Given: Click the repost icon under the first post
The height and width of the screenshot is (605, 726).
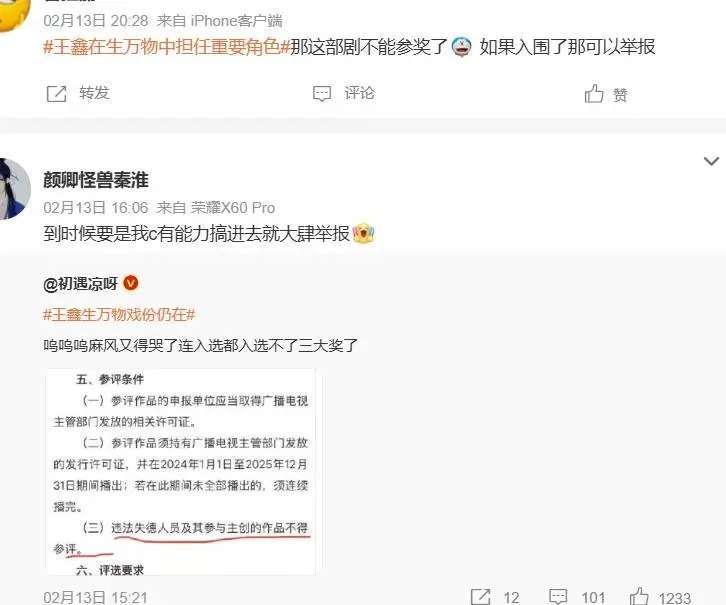Looking at the screenshot, I should (56, 94).
